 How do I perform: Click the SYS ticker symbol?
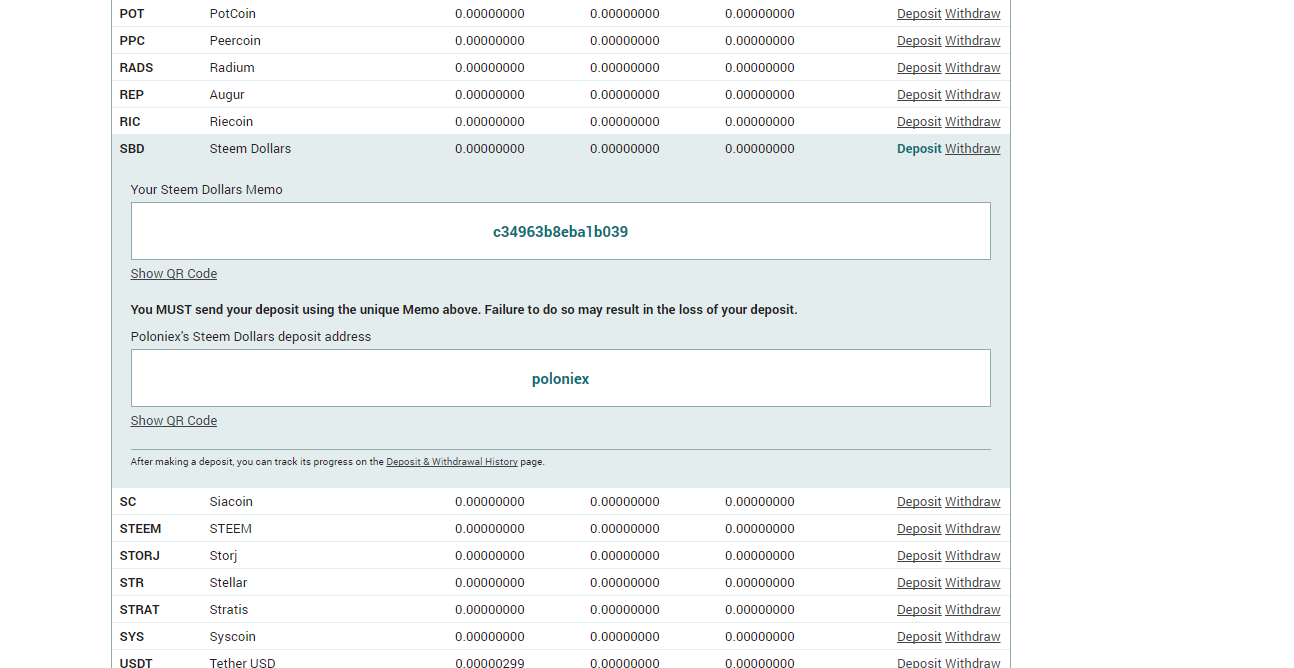131,637
